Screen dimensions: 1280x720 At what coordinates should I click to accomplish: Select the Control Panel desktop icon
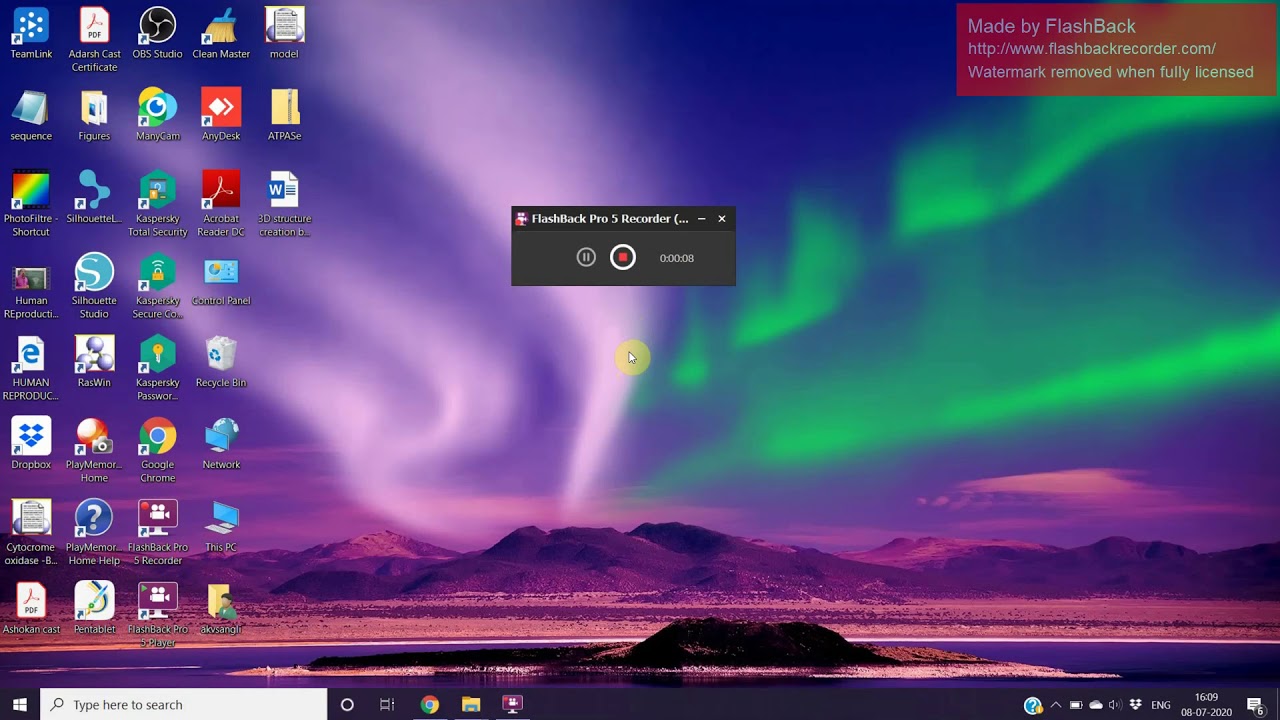coord(221,280)
